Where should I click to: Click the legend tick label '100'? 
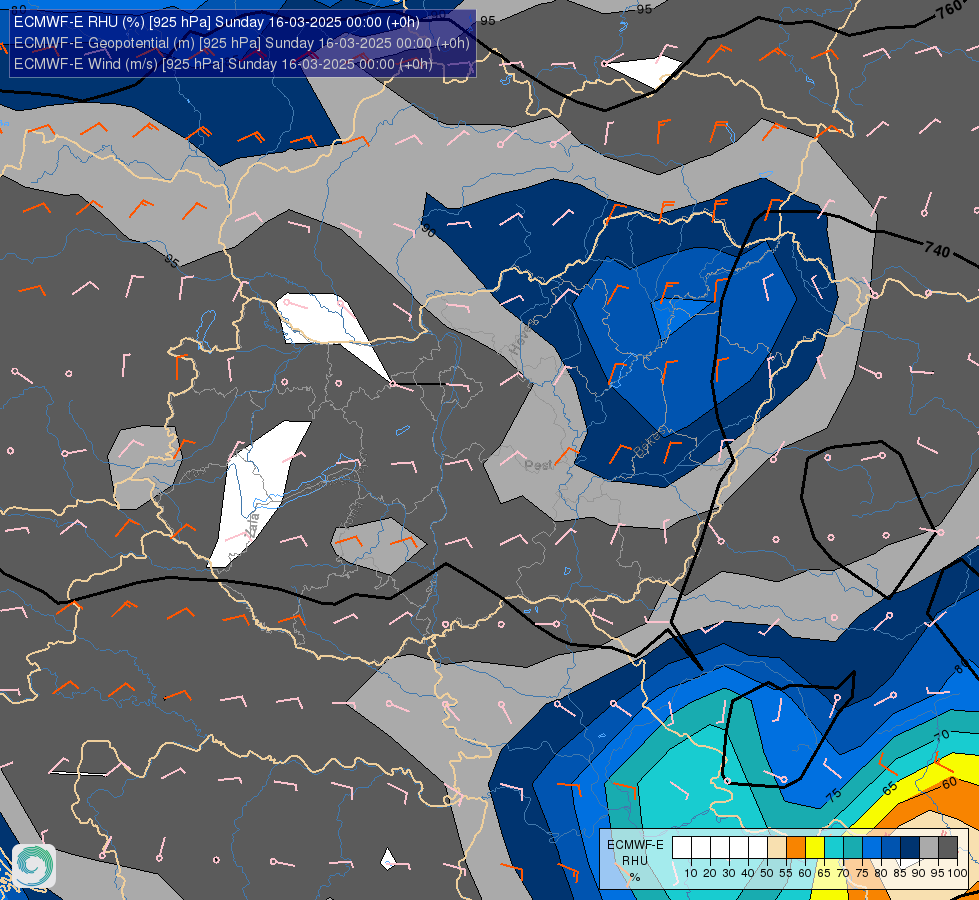click(957, 873)
